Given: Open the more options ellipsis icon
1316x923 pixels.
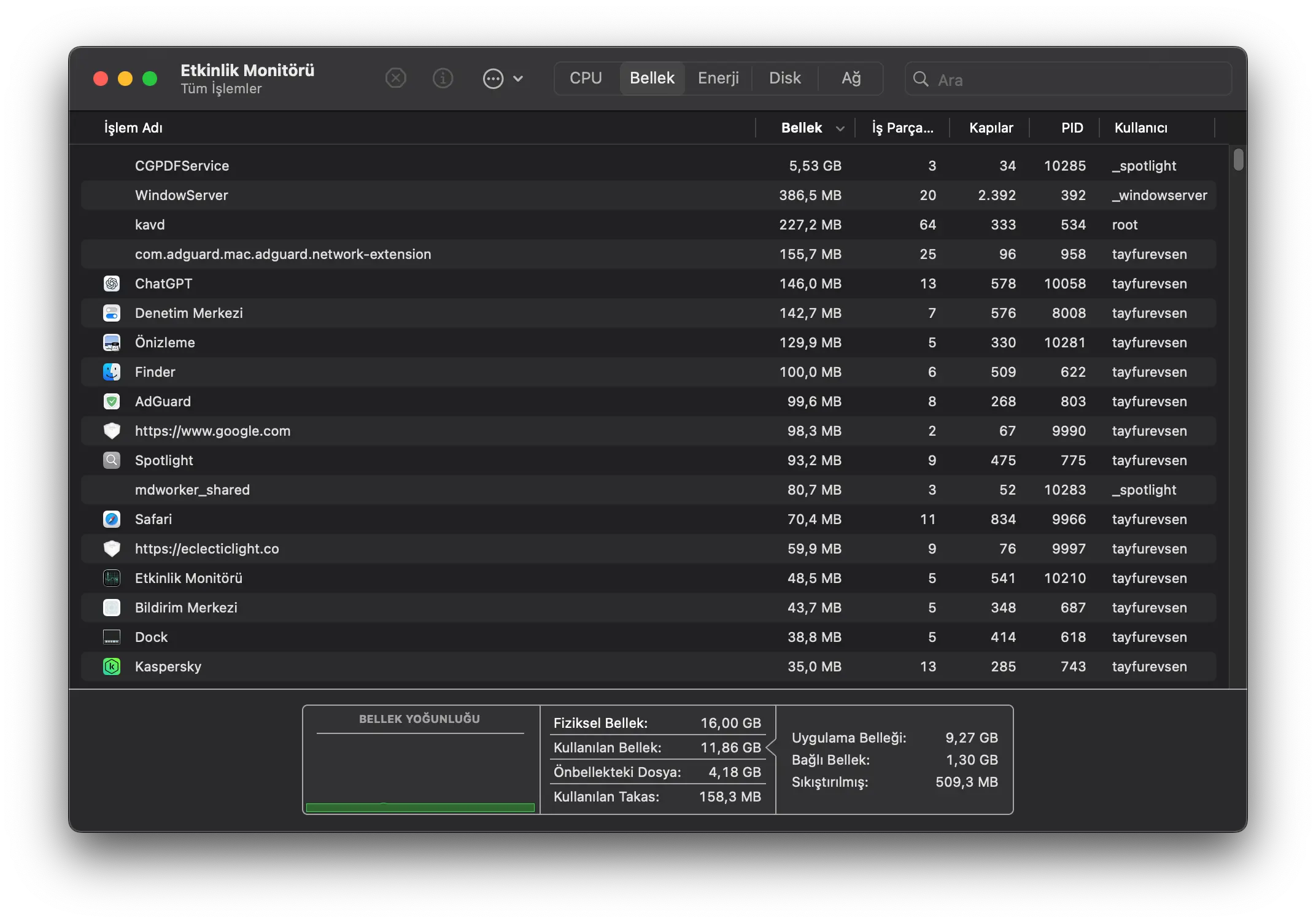Looking at the screenshot, I should coord(493,79).
